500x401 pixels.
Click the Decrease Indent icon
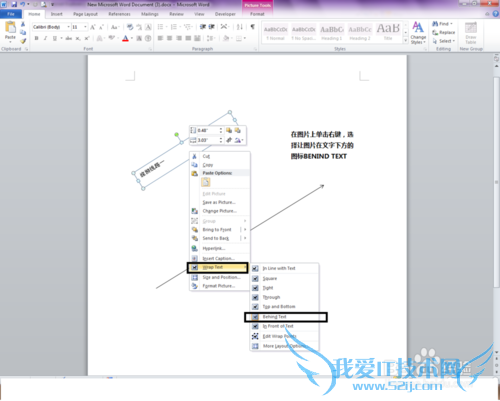pos(203,27)
